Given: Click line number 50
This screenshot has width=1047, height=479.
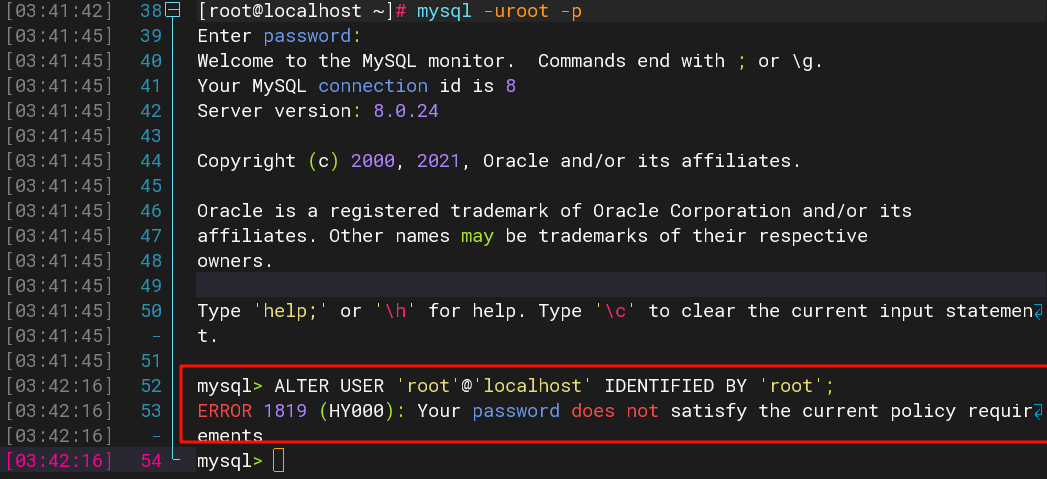Looking at the screenshot, I should click(x=152, y=311).
